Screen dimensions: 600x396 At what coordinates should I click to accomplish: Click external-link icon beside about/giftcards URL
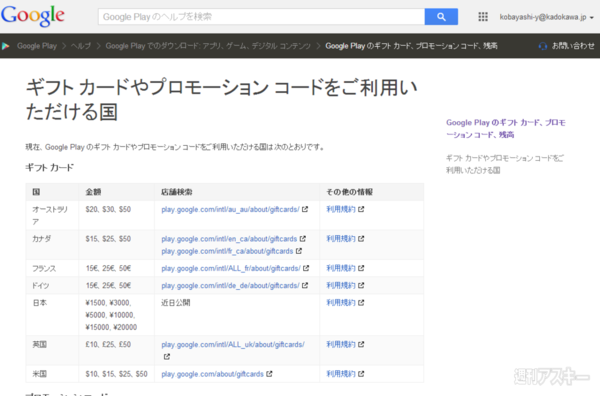click(x=269, y=374)
